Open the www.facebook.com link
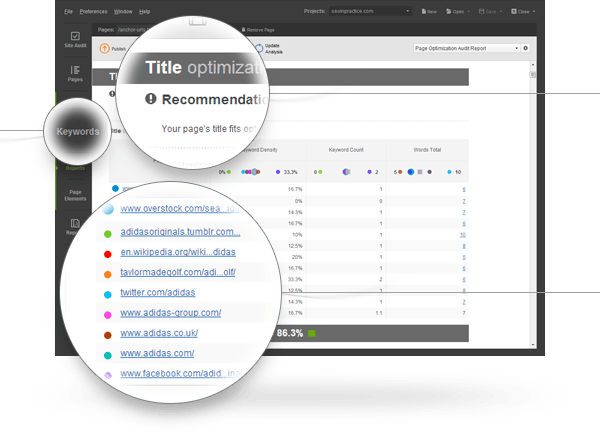Image resolution: width=600 pixels, height=439 pixels. point(181,374)
